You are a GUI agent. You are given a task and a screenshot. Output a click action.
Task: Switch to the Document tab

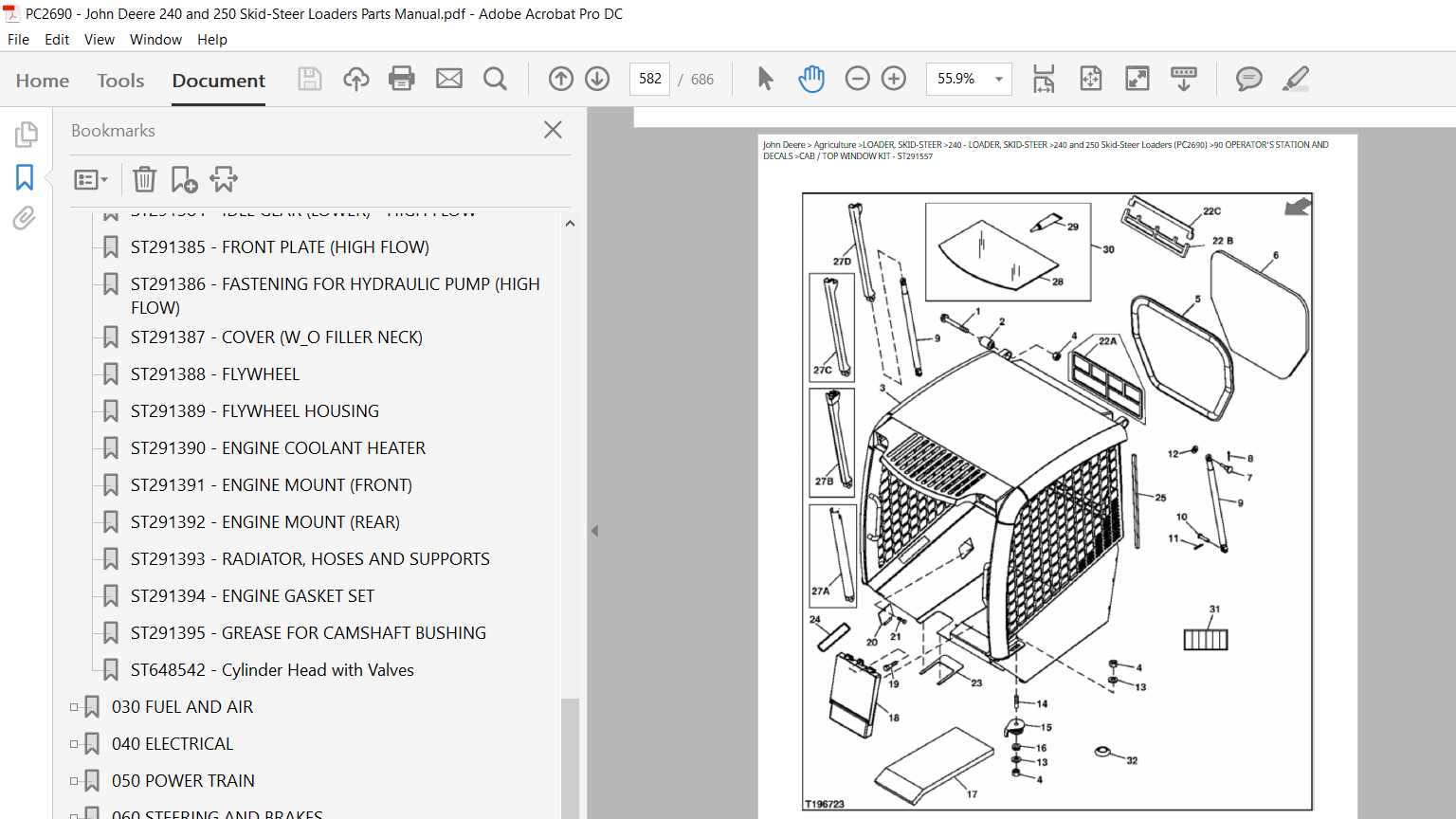pos(219,81)
